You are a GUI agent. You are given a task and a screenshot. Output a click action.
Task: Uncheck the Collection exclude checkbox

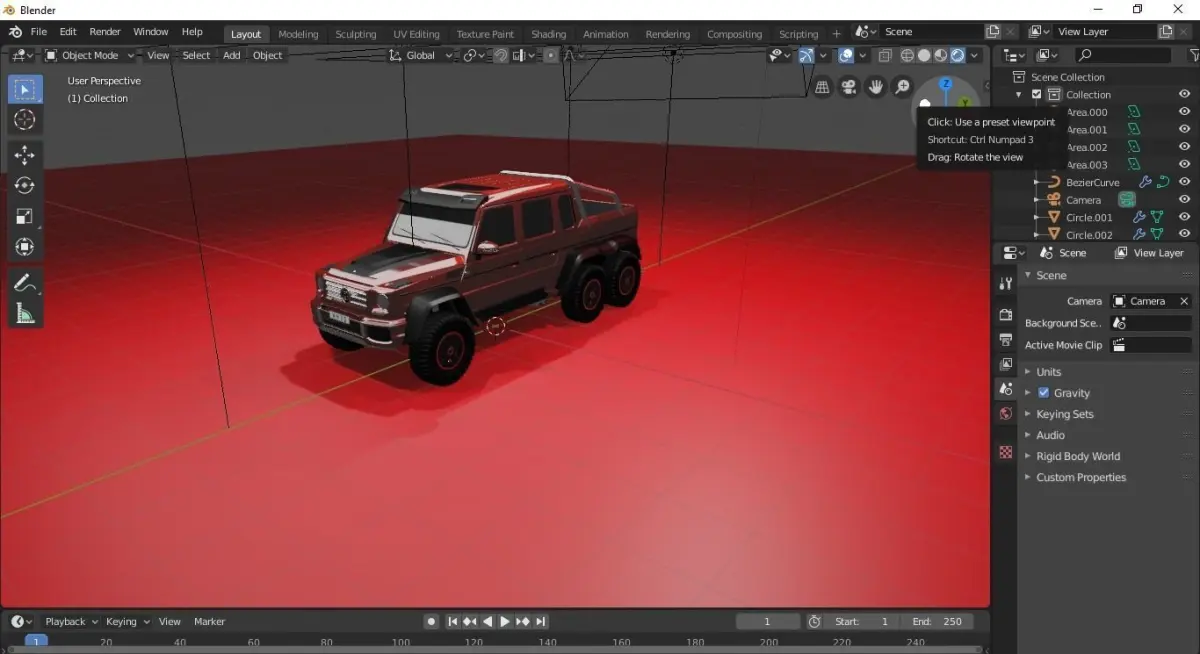click(1037, 94)
